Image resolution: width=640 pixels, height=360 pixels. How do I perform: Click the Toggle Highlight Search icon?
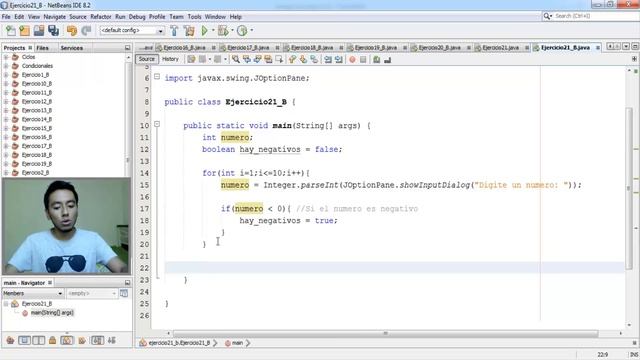pyautogui.click(x=268, y=60)
